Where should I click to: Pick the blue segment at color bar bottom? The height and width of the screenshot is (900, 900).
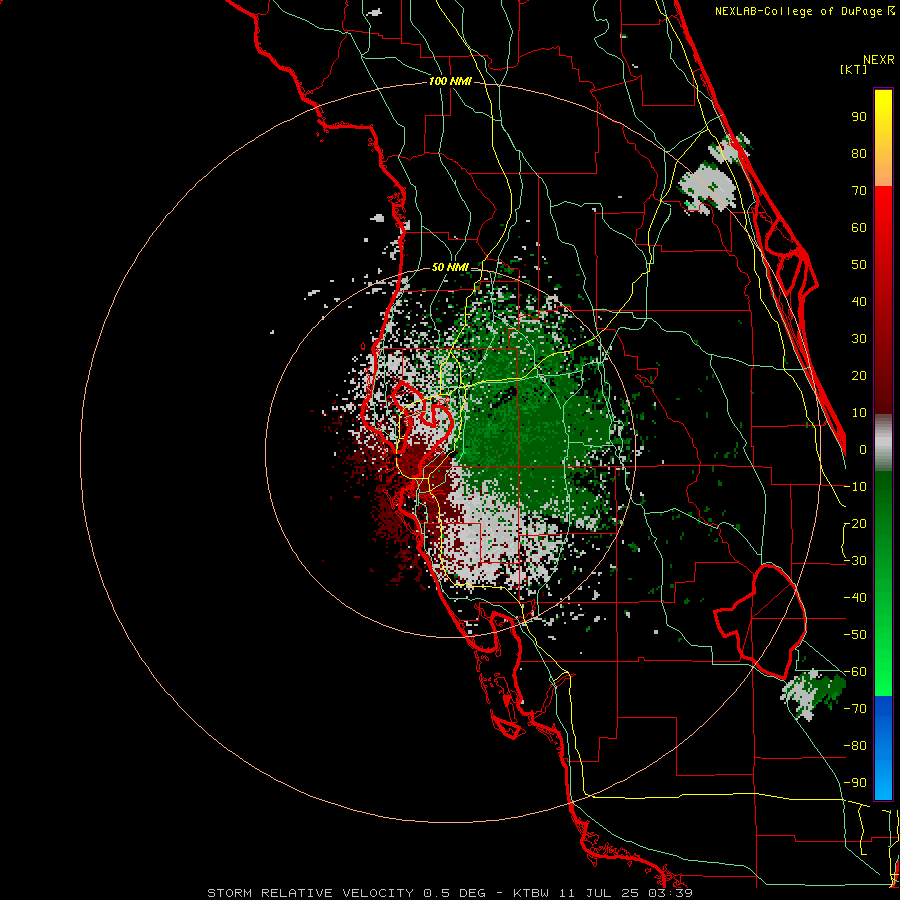883,748
